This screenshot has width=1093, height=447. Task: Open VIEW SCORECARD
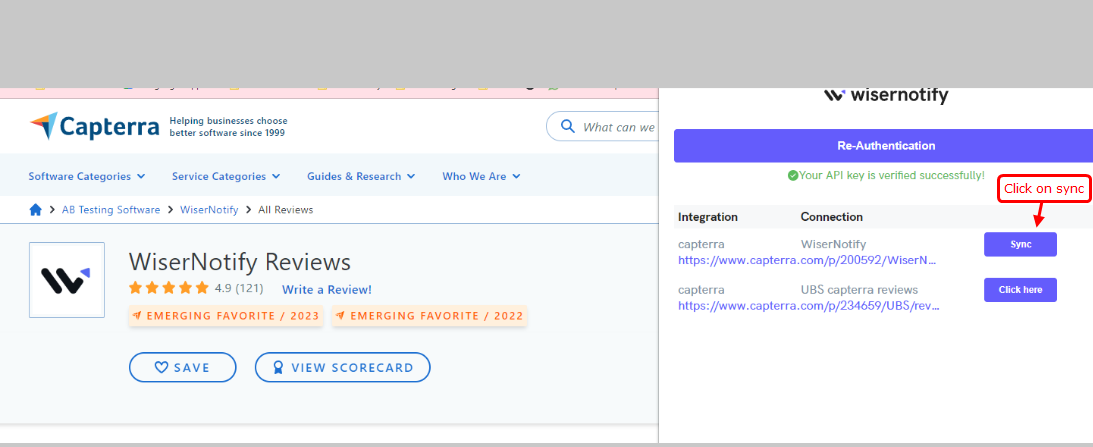[x=342, y=367]
